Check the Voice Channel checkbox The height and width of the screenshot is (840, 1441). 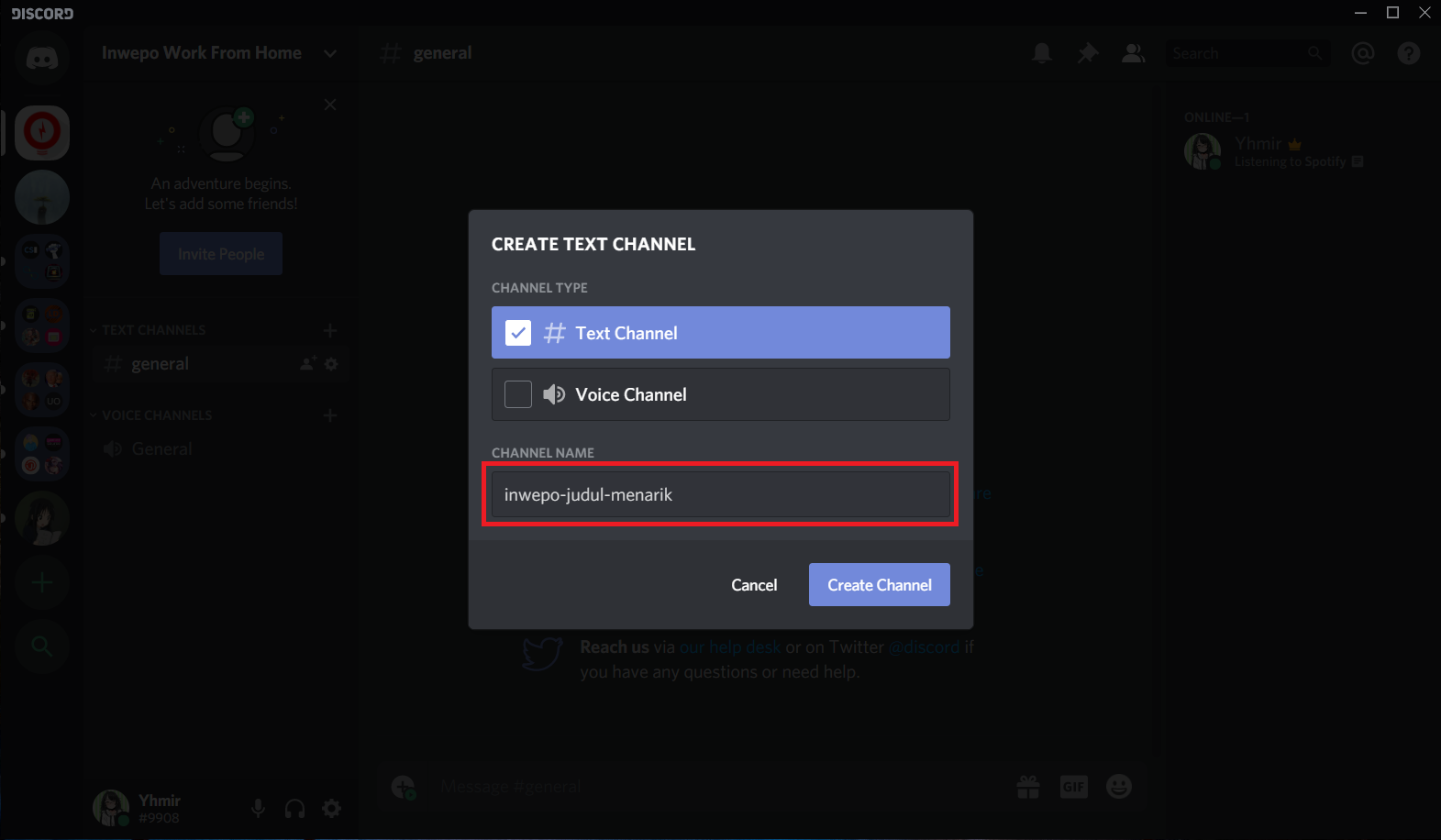(518, 394)
